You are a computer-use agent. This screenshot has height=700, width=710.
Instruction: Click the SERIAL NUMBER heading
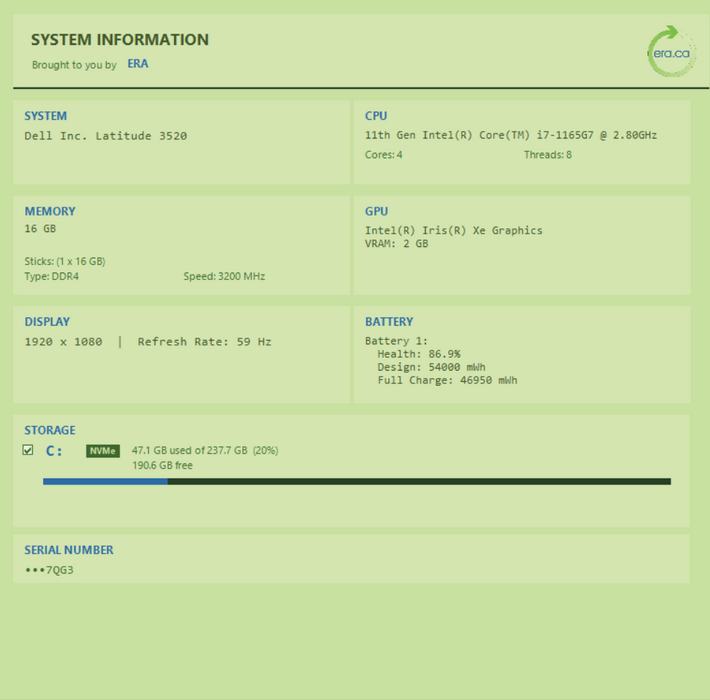(69, 550)
